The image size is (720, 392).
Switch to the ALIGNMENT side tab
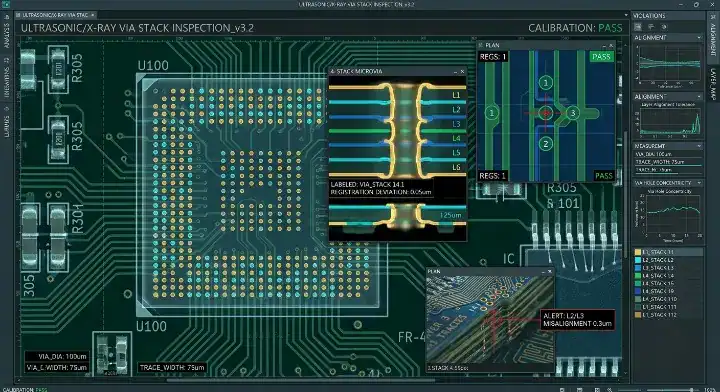(x=713, y=39)
